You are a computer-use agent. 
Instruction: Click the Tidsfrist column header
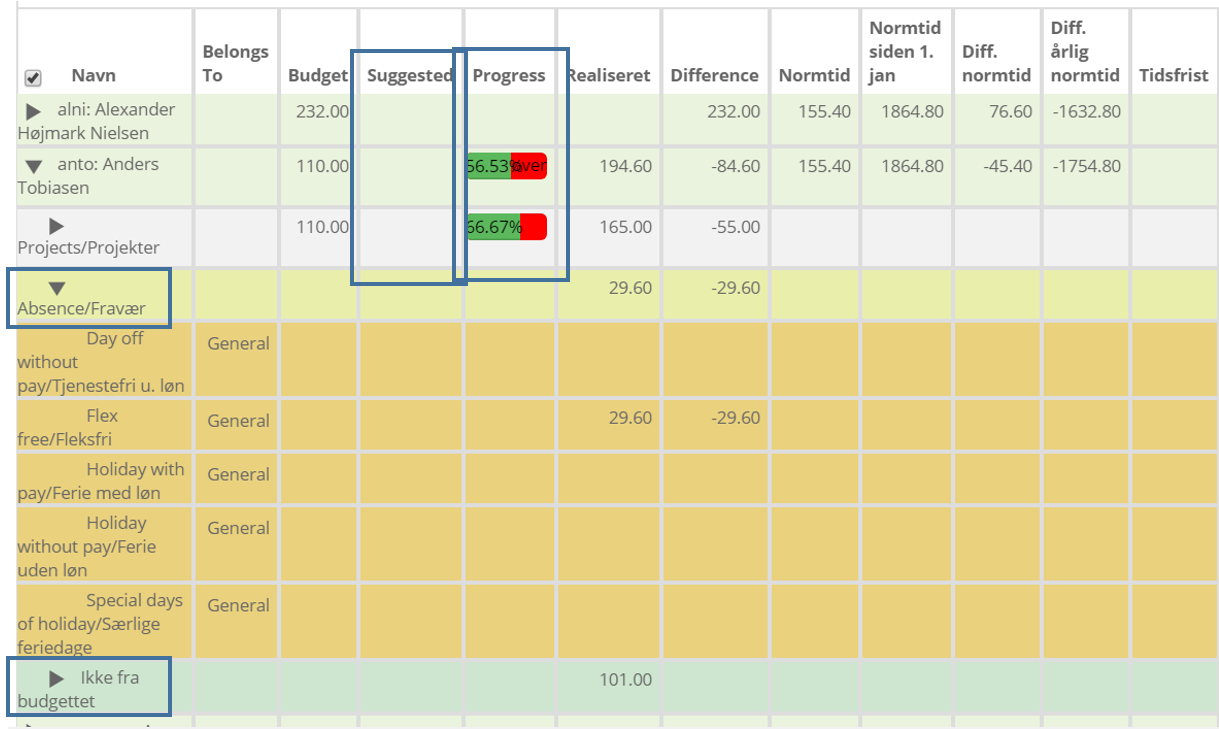click(x=1173, y=75)
